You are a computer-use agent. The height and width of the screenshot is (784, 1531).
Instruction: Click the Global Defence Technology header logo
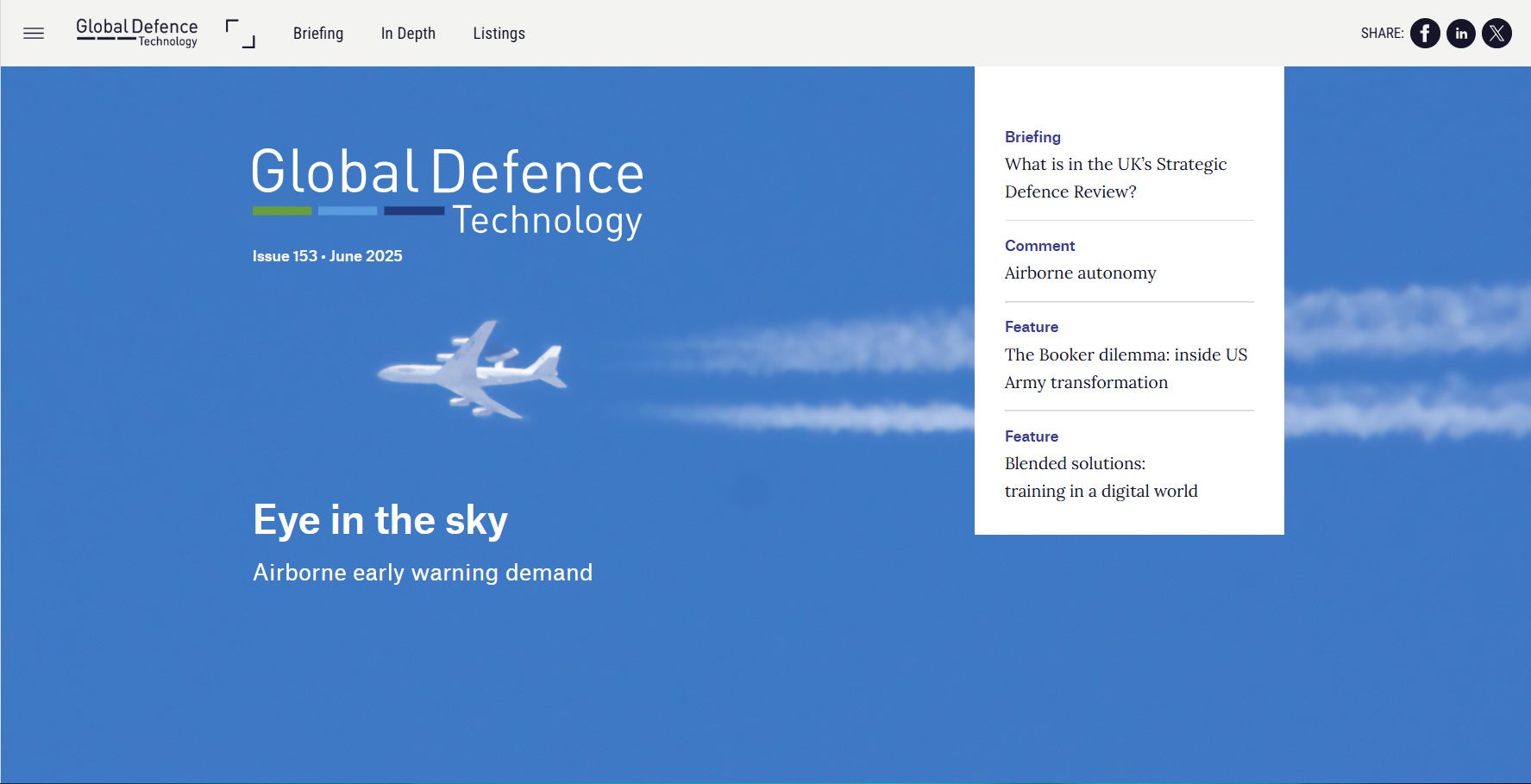(x=137, y=33)
